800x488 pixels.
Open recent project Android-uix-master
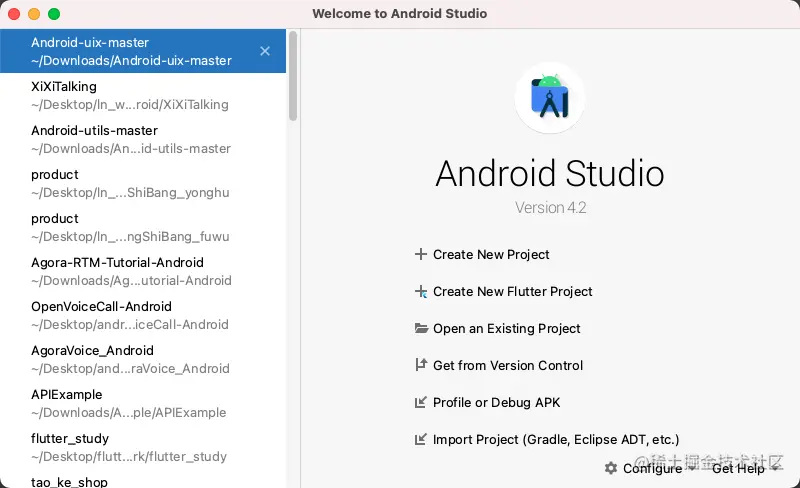click(x=143, y=51)
